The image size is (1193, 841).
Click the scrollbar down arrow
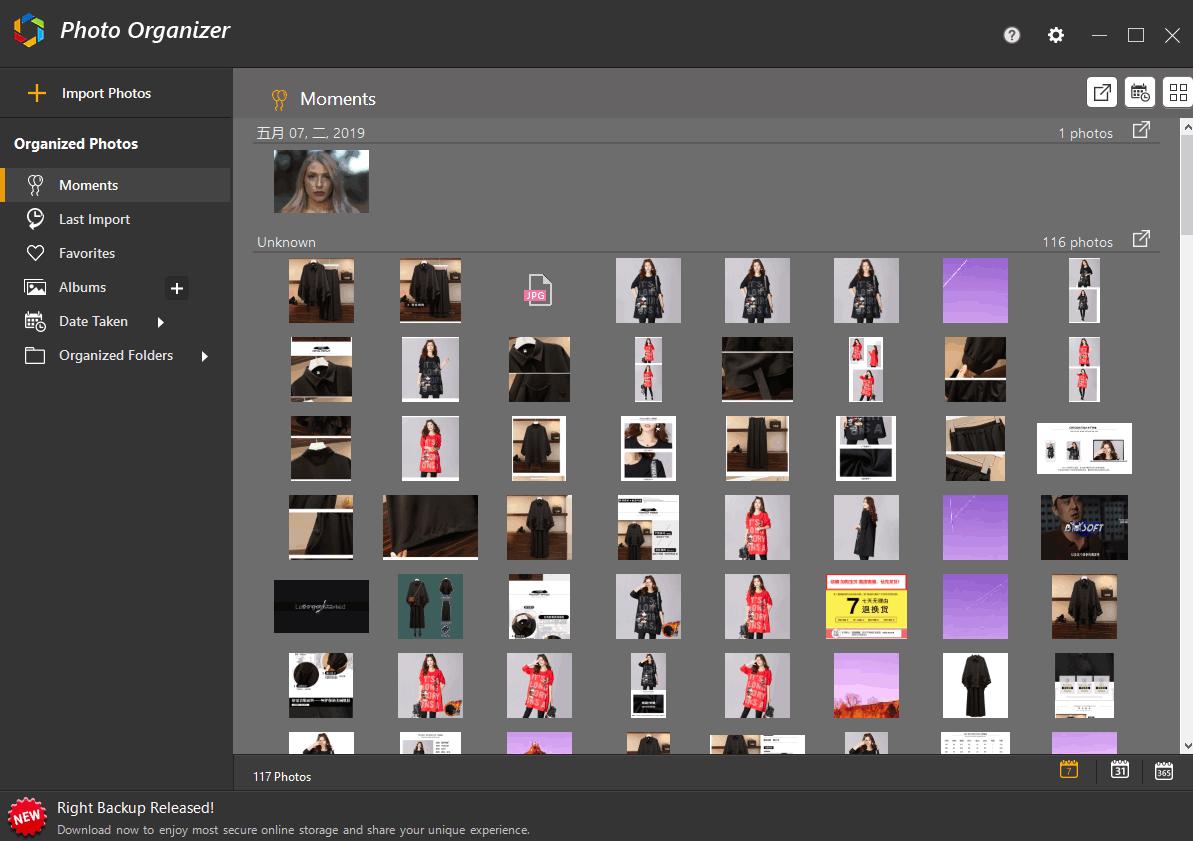[1186, 747]
